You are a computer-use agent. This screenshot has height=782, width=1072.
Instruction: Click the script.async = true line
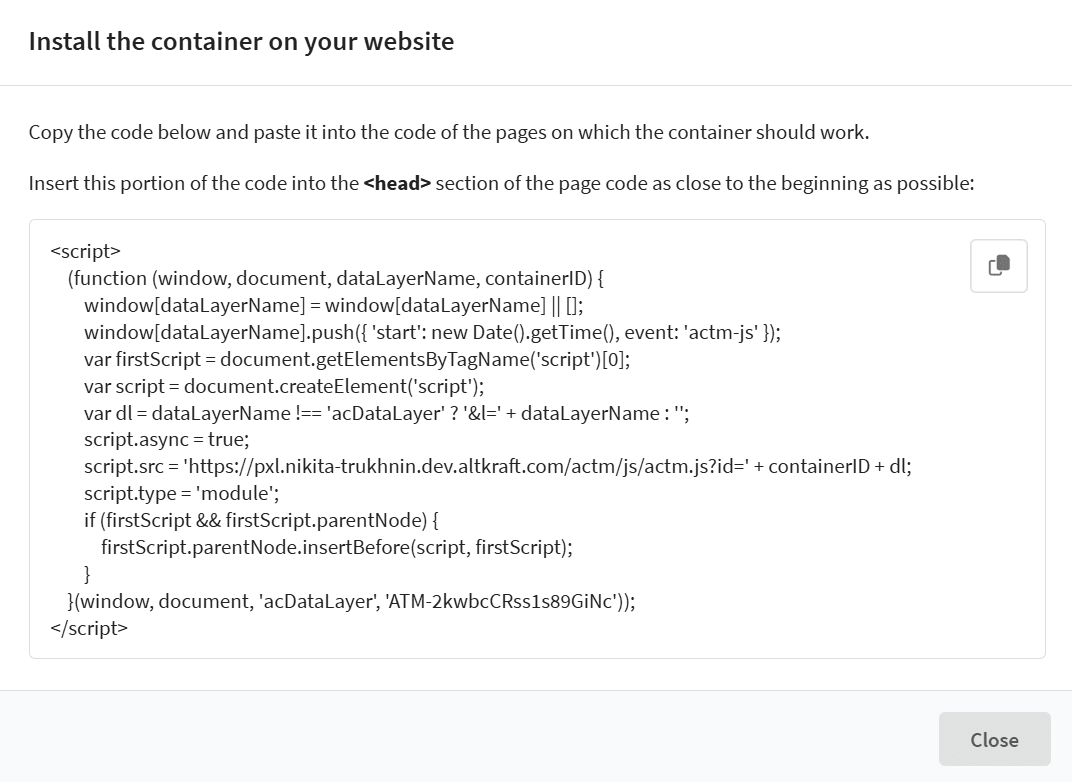click(x=167, y=440)
